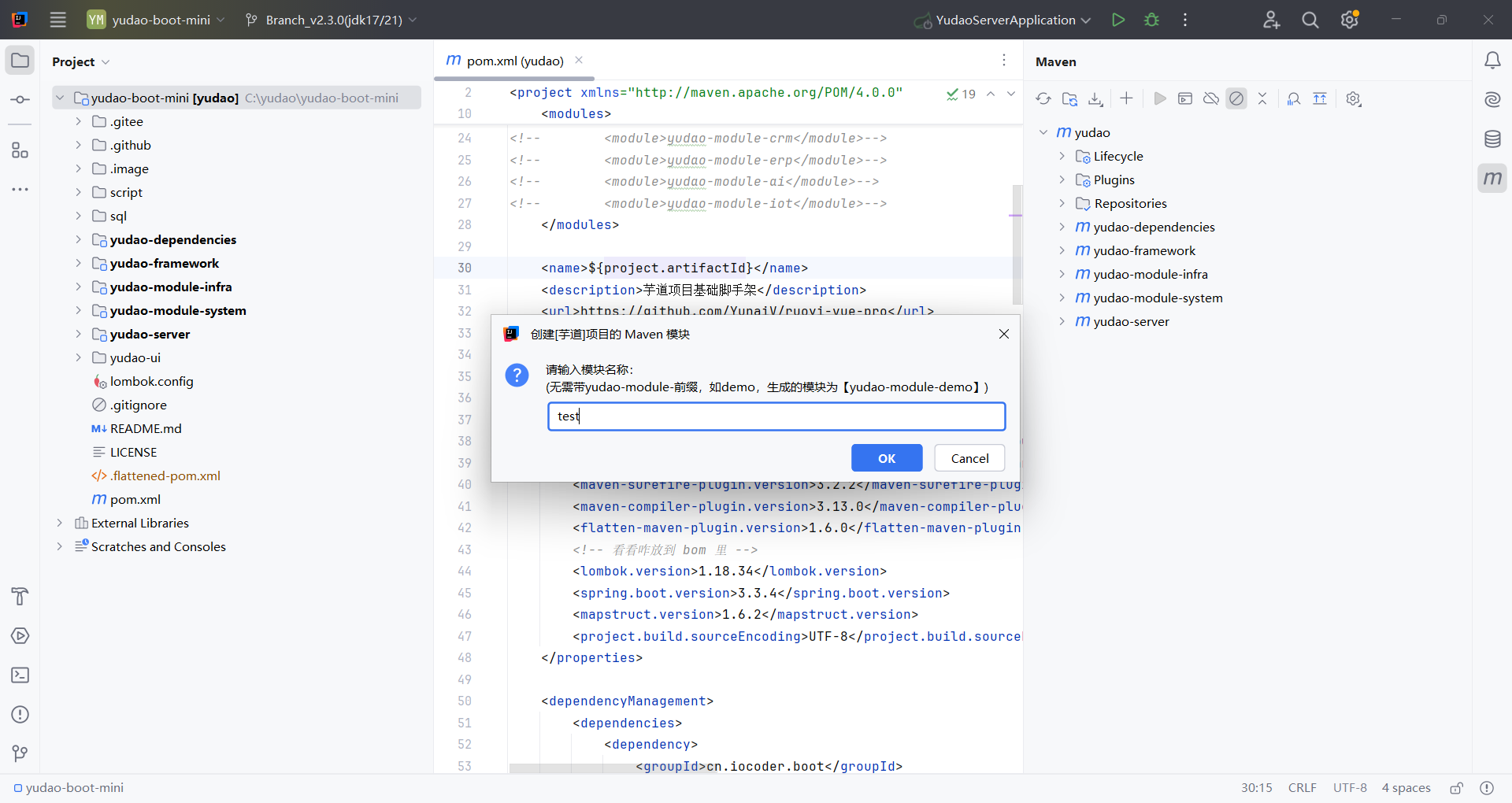This screenshot has width=1512, height=803.
Task: Collapse the yudao Maven root node
Action: pos(1043,132)
